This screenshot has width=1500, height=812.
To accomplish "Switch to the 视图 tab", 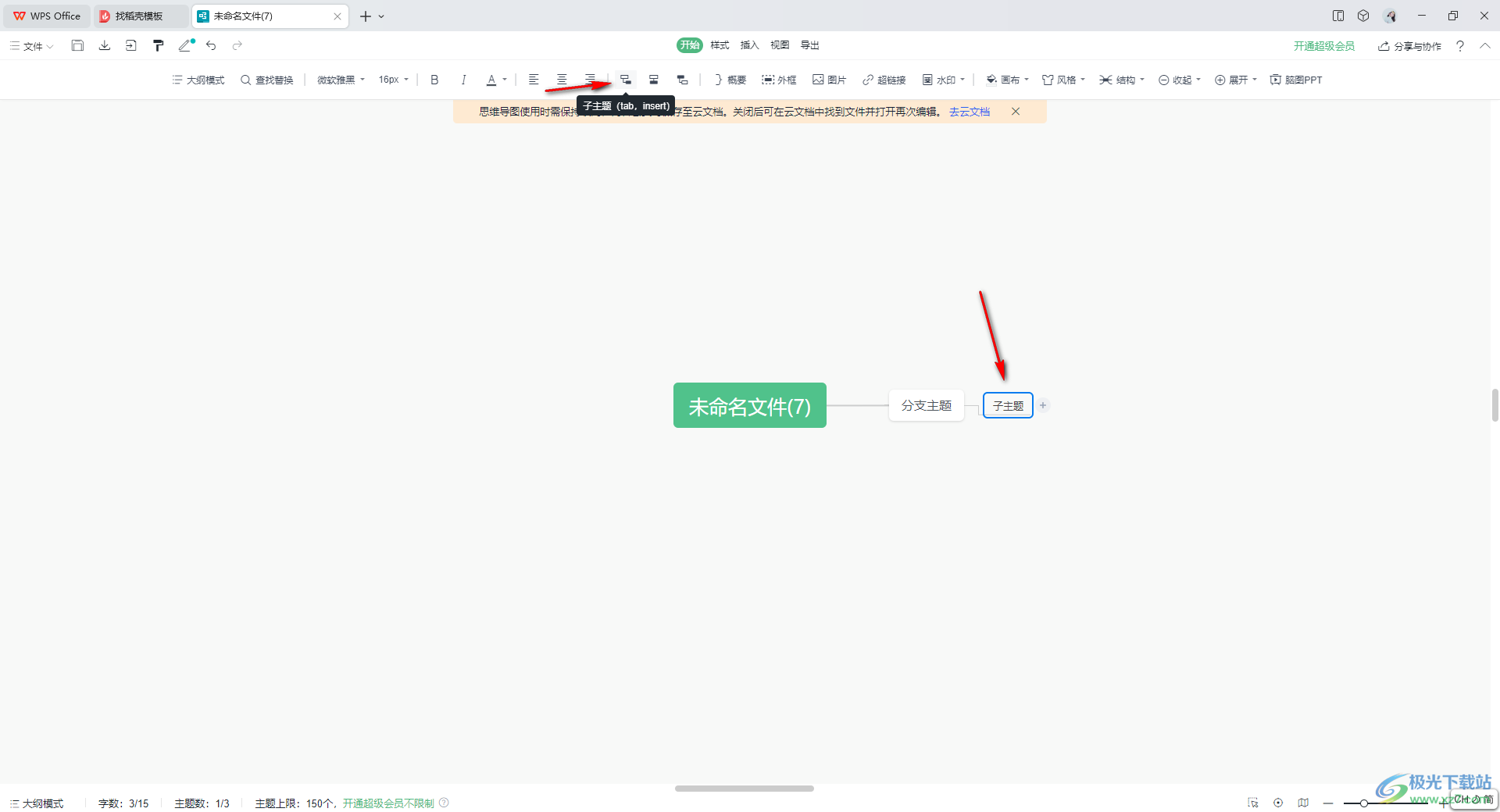I will tap(780, 45).
